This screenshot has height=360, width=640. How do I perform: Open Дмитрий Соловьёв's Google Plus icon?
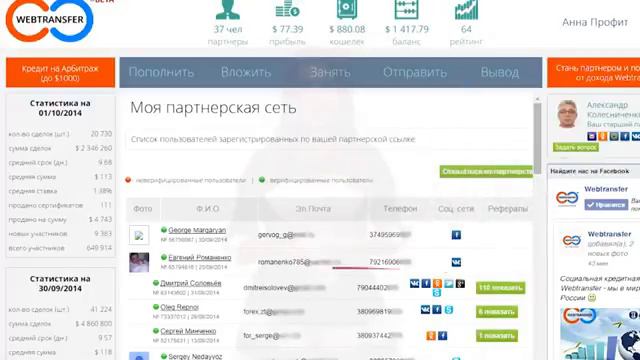[460, 283]
